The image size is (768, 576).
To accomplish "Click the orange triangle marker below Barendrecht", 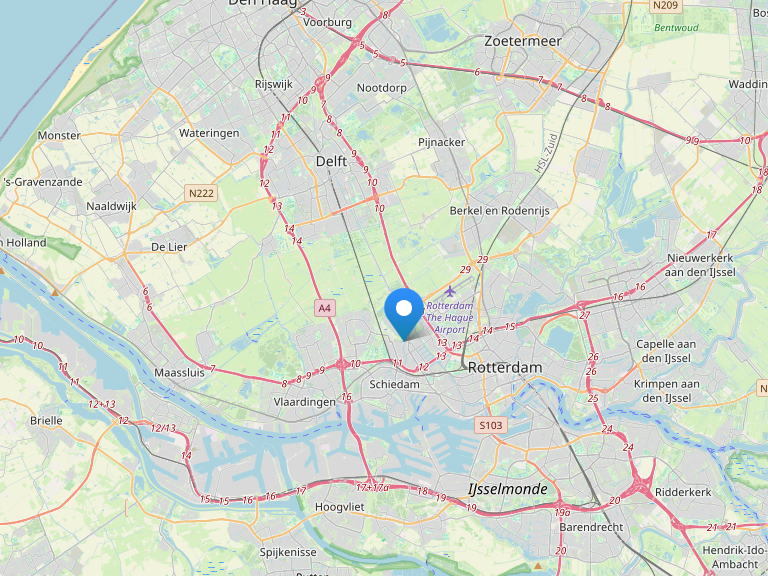I will point(538,566).
